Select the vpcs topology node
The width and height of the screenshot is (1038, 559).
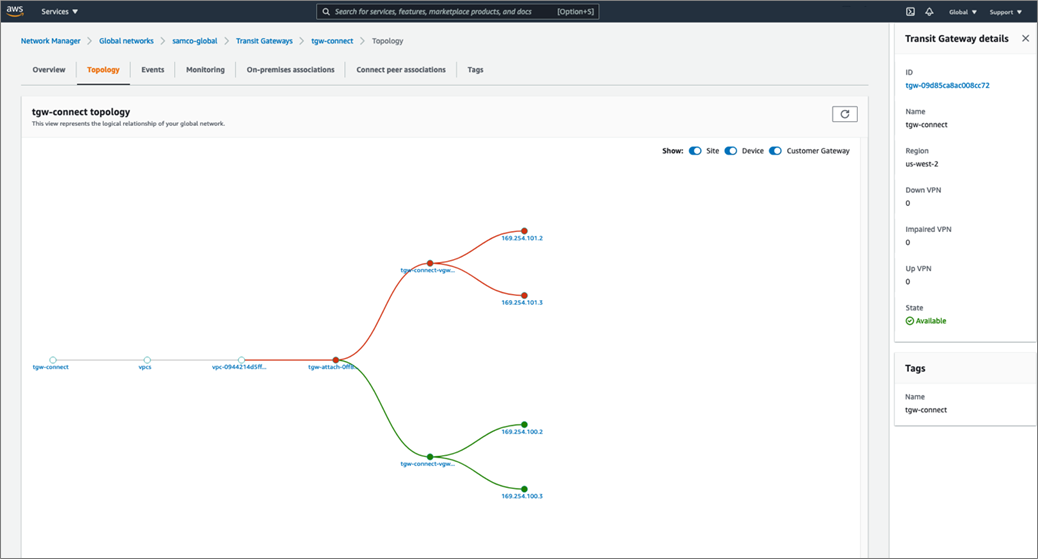[147, 360]
